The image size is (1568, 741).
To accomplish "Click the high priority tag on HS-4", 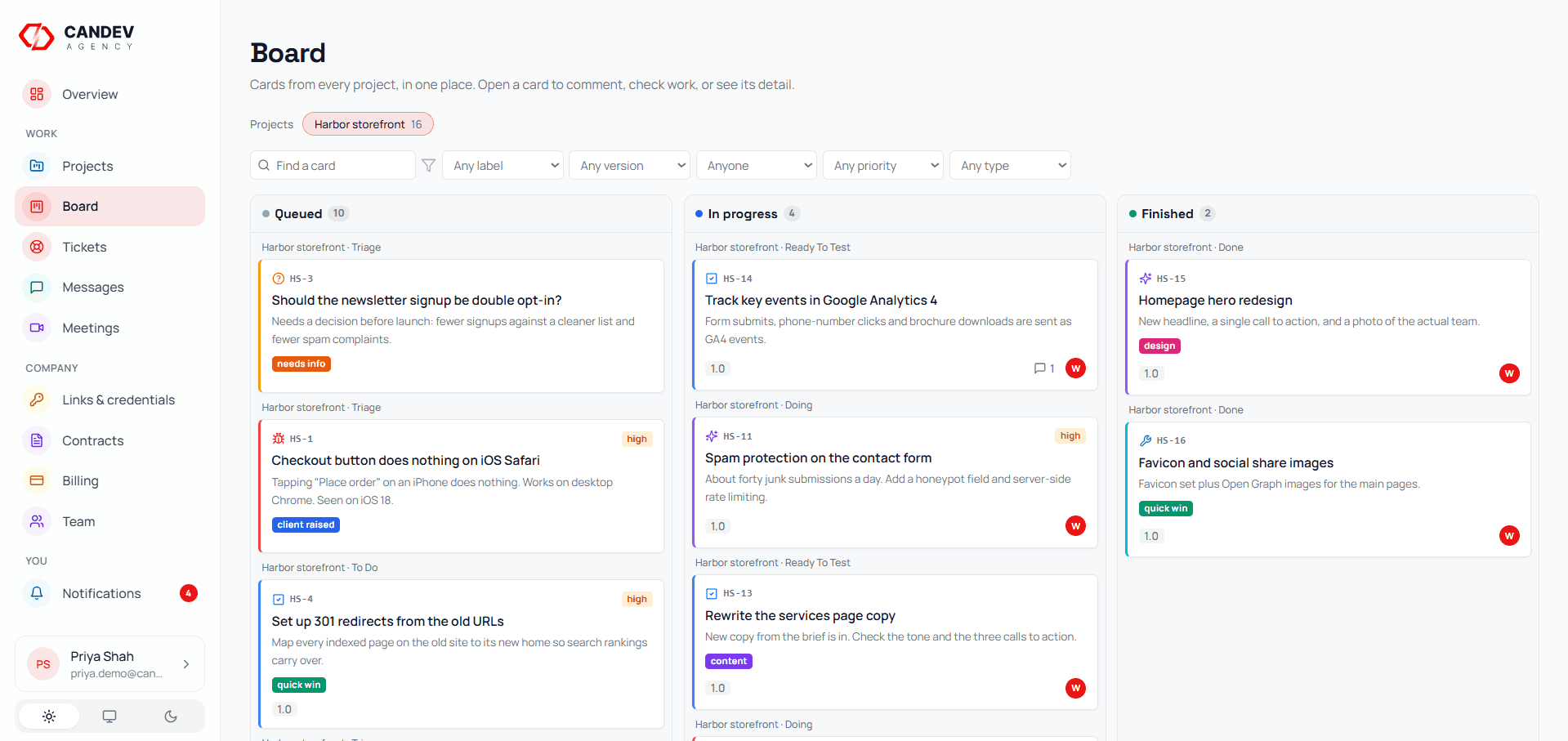I will 637,600.
